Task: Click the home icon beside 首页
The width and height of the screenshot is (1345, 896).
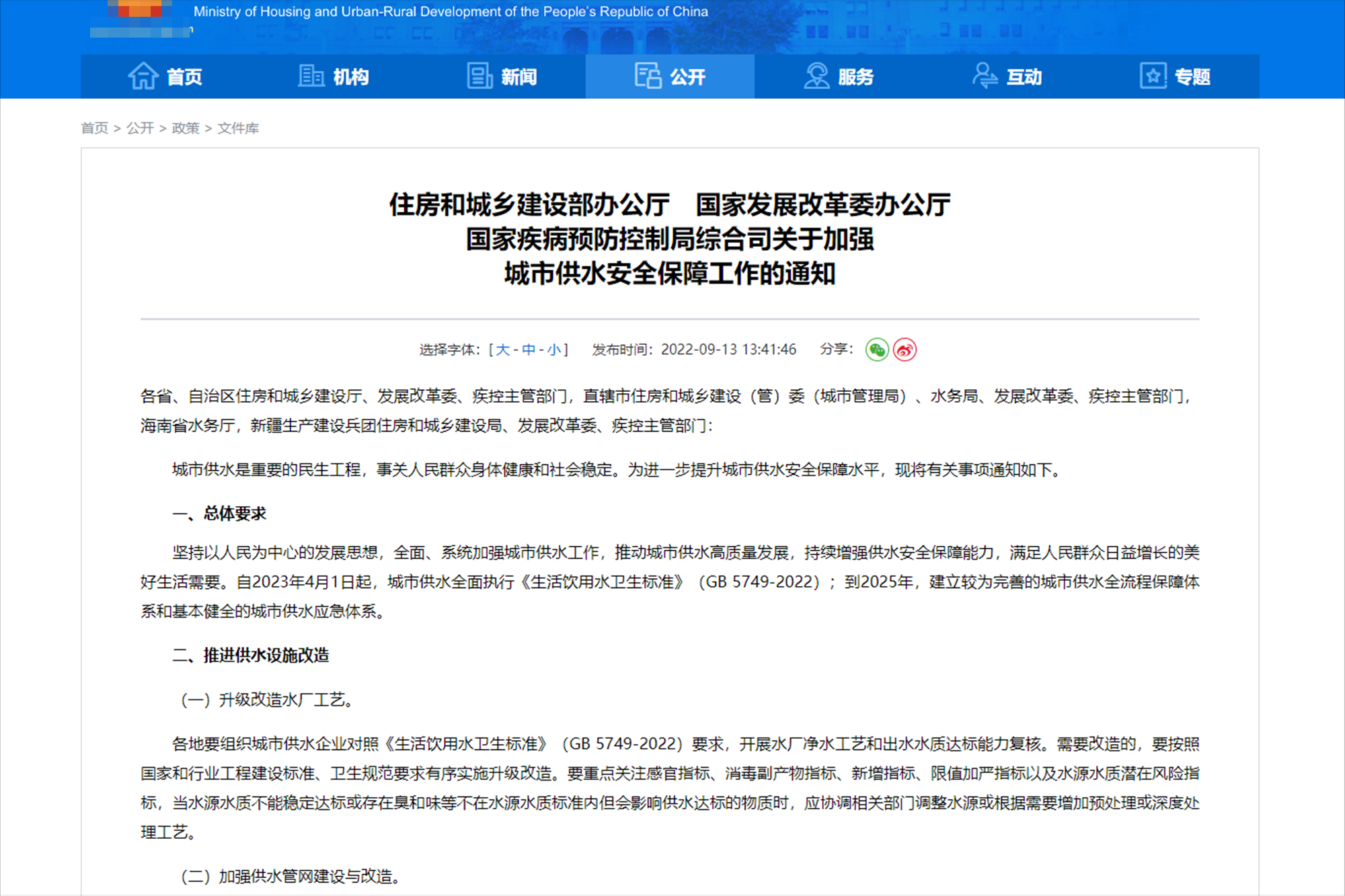Action: point(143,76)
